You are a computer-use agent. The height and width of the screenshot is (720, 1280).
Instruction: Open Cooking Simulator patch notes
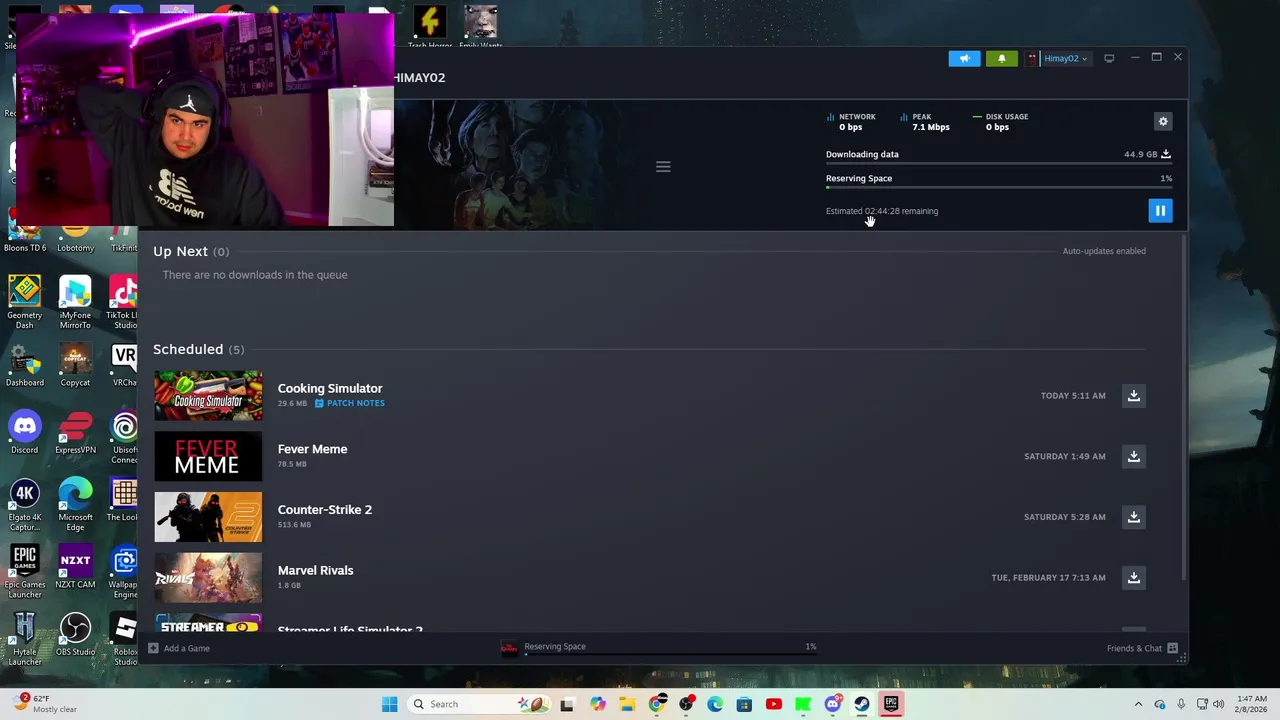pyautogui.click(x=349, y=403)
